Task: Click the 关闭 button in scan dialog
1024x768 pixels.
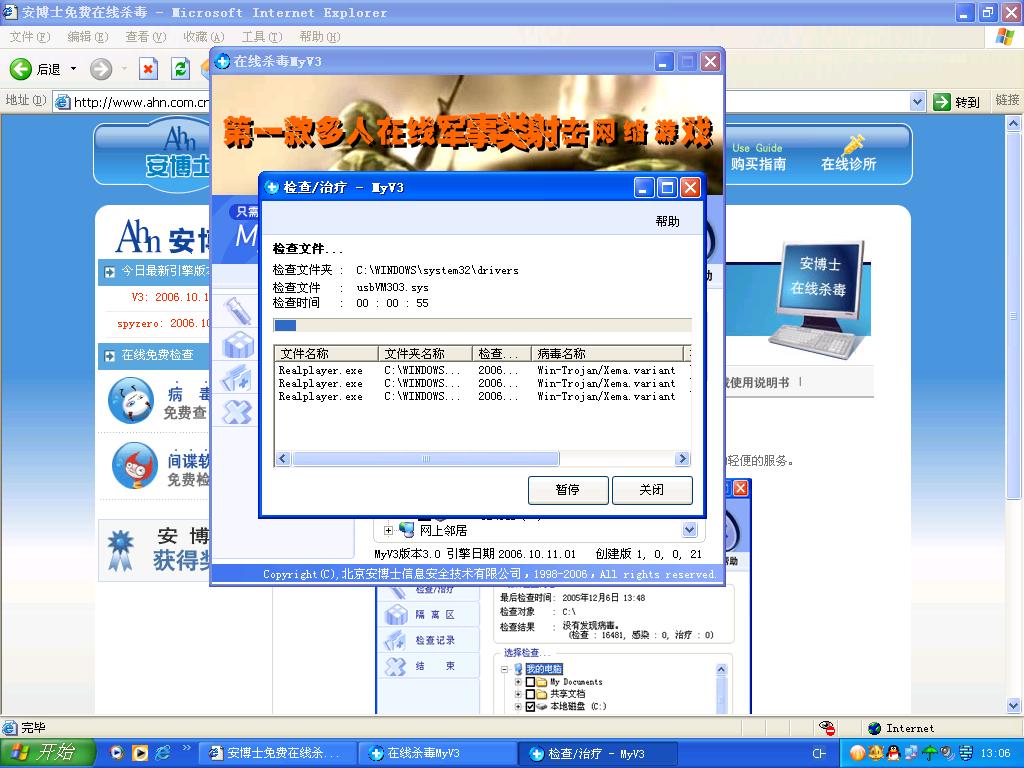Action: (x=652, y=490)
